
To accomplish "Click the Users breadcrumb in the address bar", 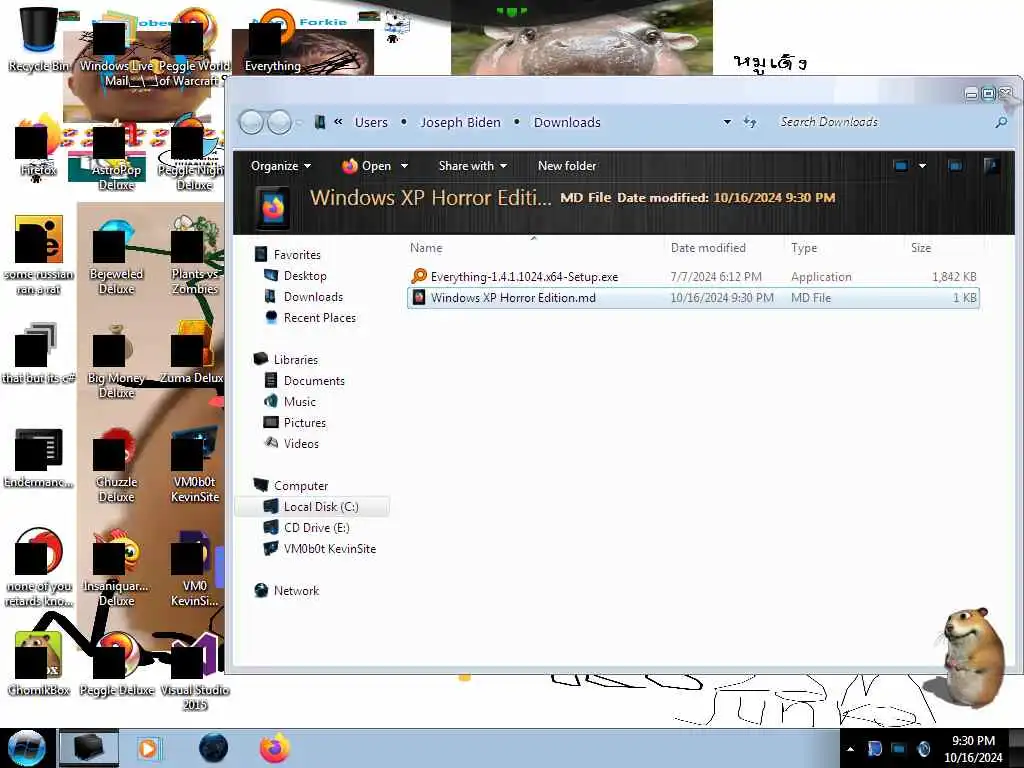I will pyautogui.click(x=371, y=122).
